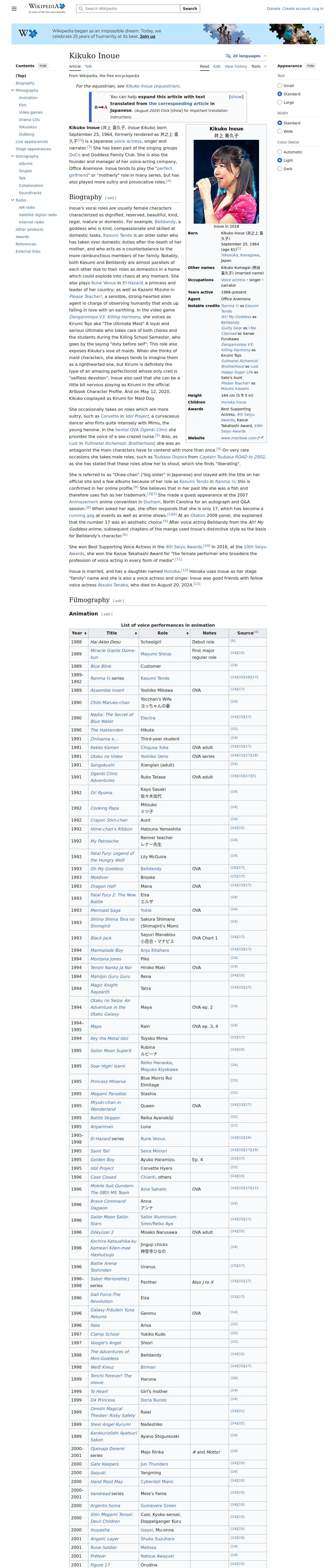
Task: Click the Log in link
Action: pyautogui.click(x=318, y=9)
